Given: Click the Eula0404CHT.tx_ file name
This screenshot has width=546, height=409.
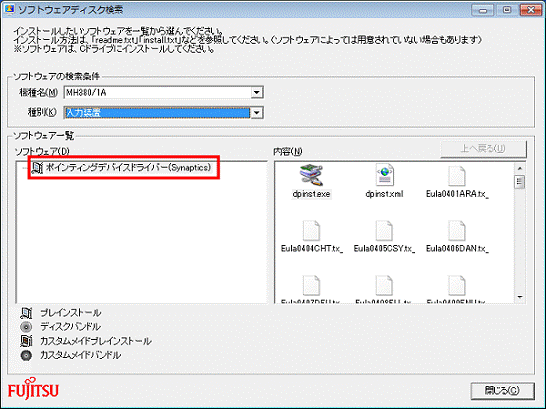Looking at the screenshot, I should 312,249.
